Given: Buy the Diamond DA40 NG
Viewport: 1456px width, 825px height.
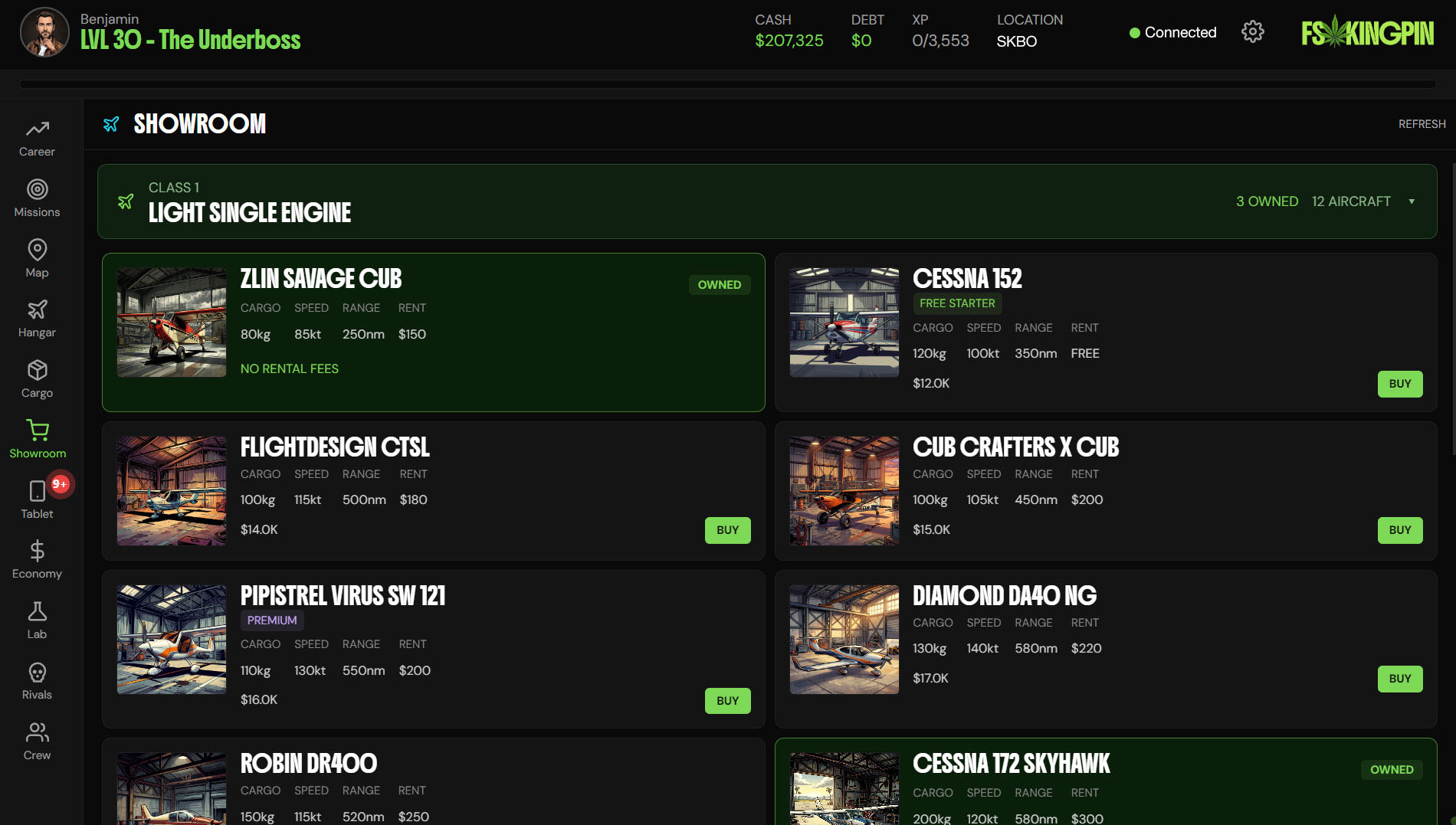Looking at the screenshot, I should pos(1400,679).
